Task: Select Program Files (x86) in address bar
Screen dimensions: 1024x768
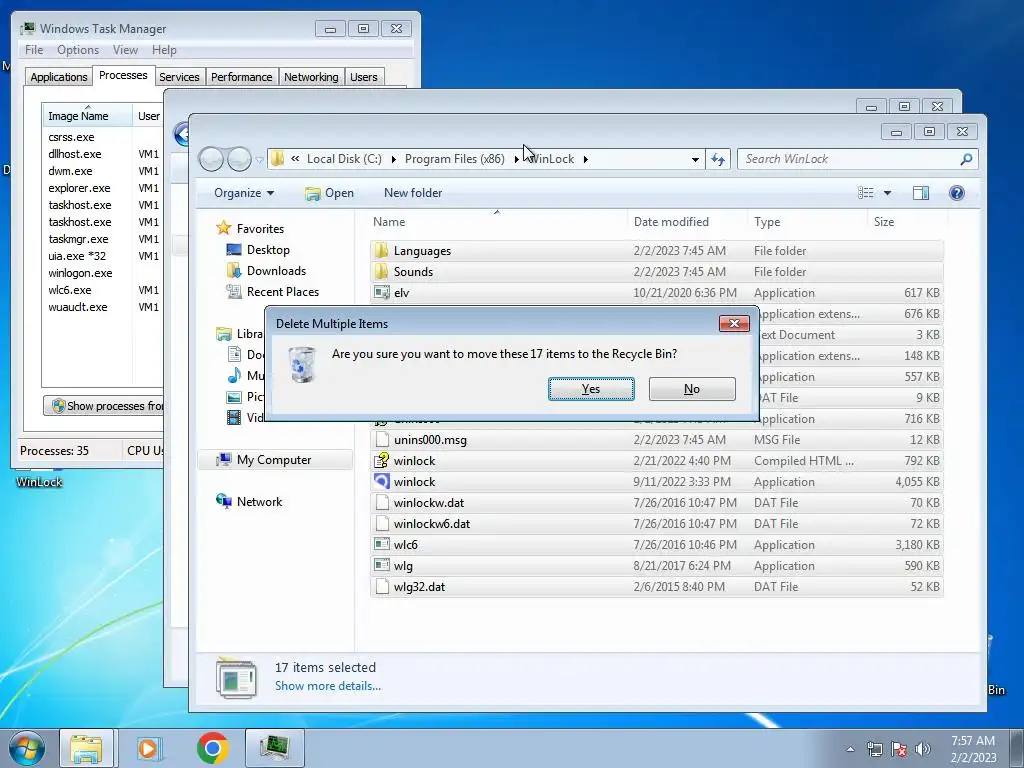Action: coord(455,159)
